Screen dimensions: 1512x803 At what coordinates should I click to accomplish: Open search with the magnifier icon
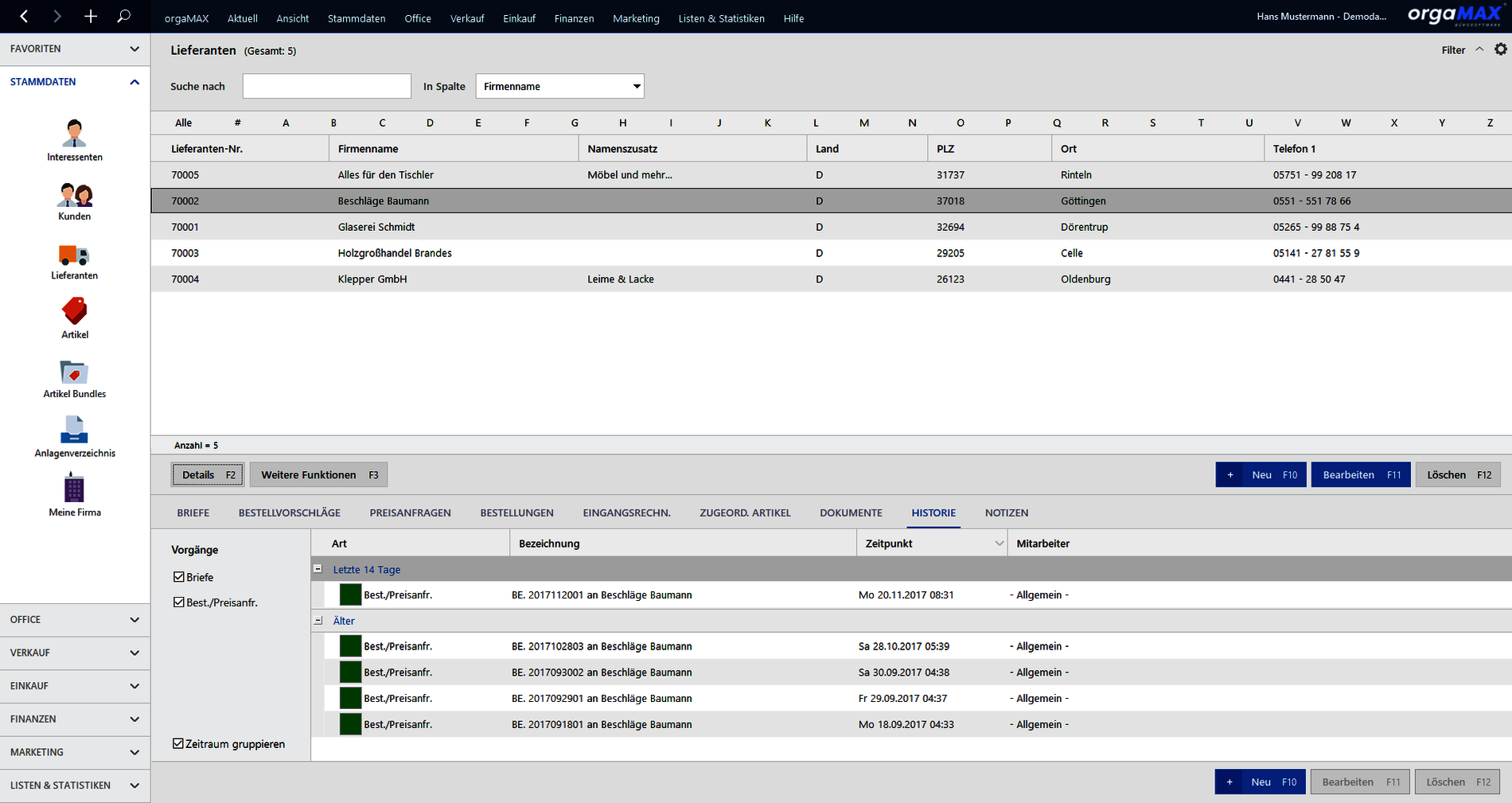tap(123, 16)
